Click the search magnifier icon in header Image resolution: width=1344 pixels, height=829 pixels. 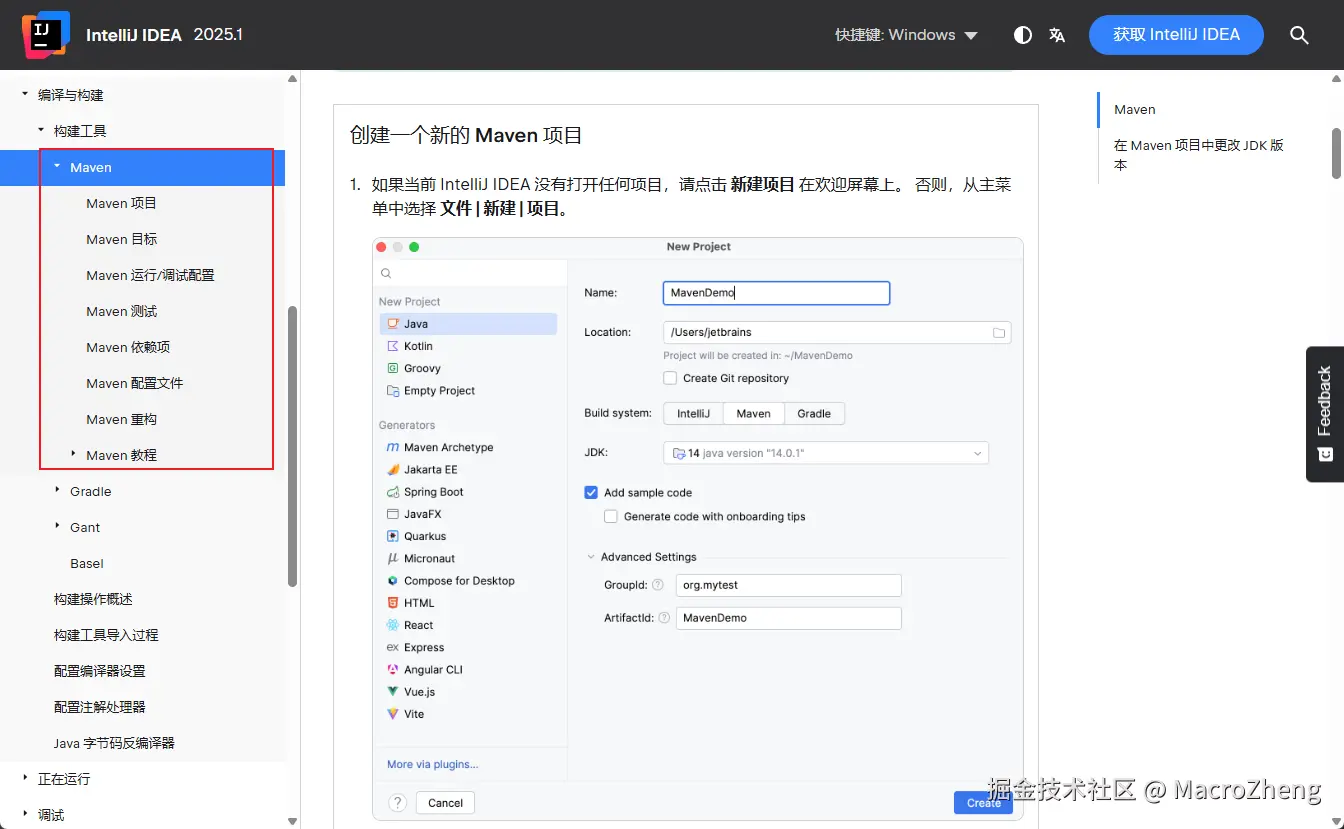pos(1299,35)
